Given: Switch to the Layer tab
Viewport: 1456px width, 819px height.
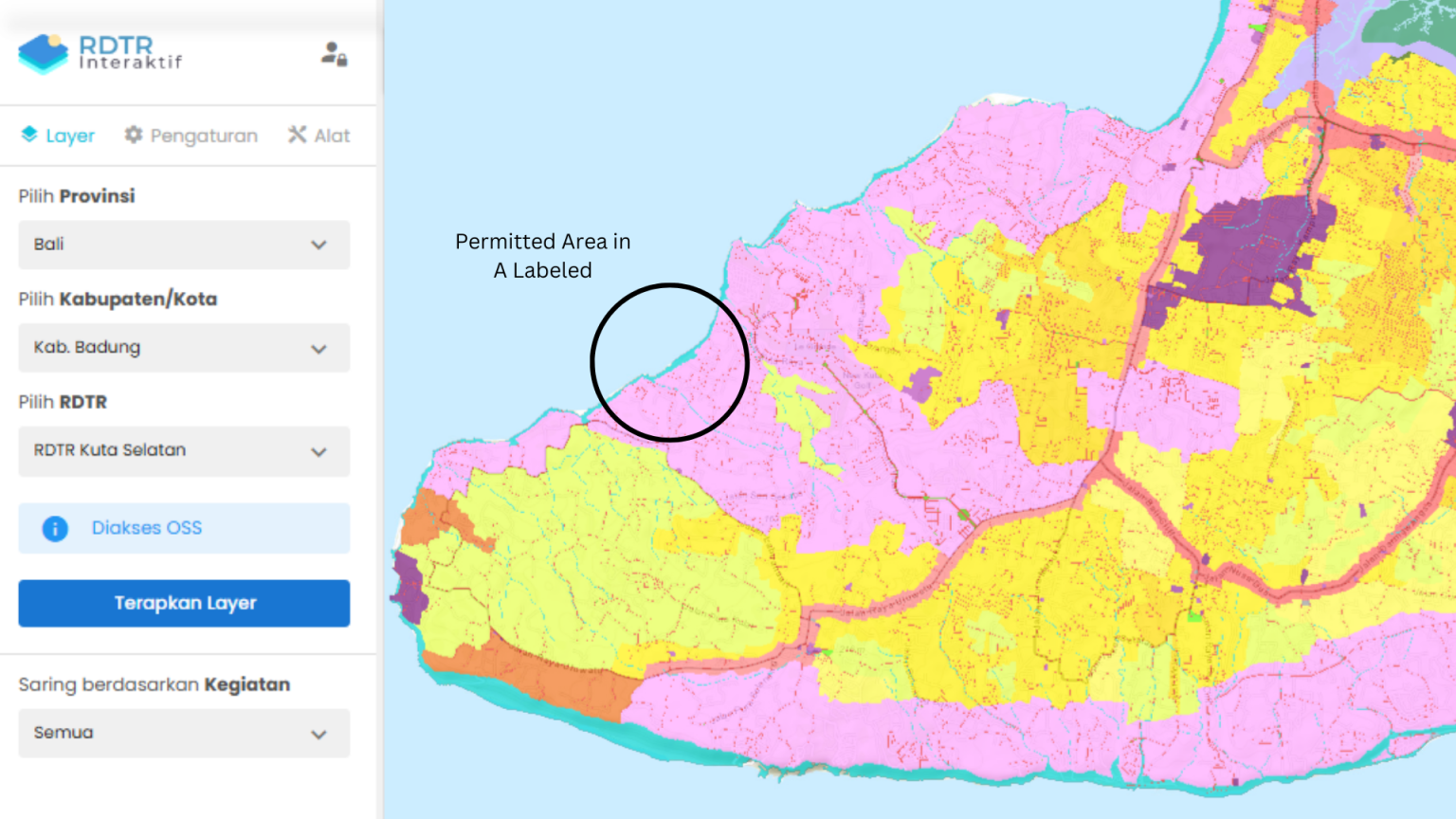Looking at the screenshot, I should [x=57, y=135].
